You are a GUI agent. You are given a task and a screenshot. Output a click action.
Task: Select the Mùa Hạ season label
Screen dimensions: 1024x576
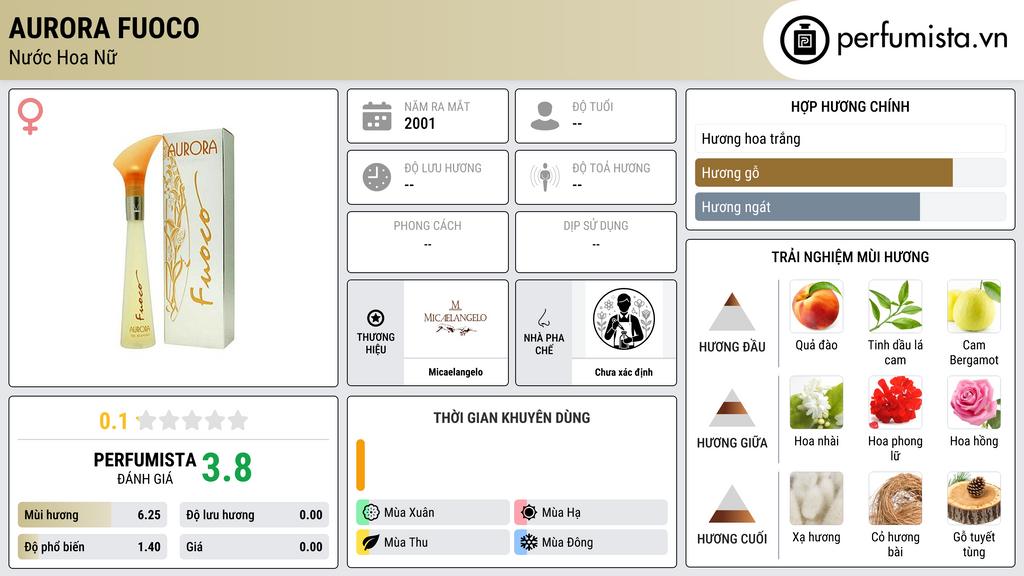pyautogui.click(x=561, y=513)
